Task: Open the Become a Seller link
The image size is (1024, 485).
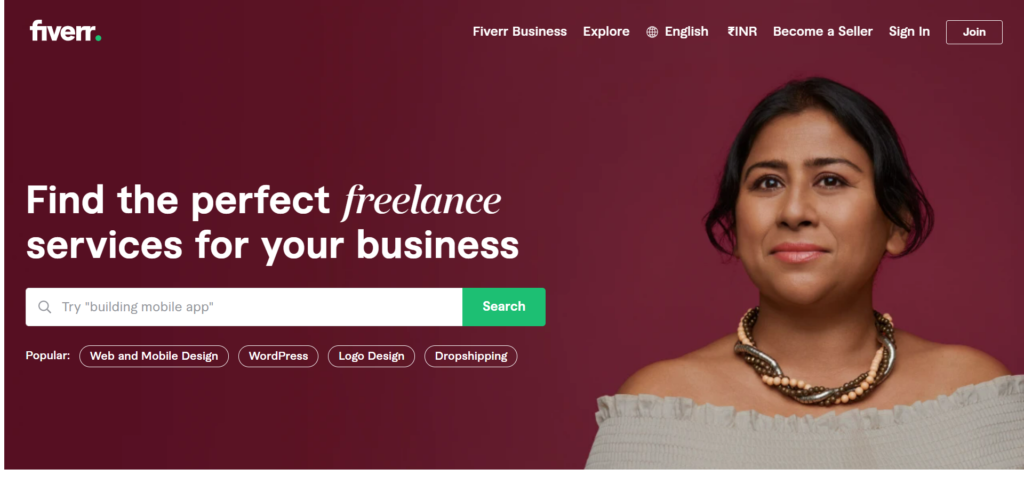Action: (823, 31)
